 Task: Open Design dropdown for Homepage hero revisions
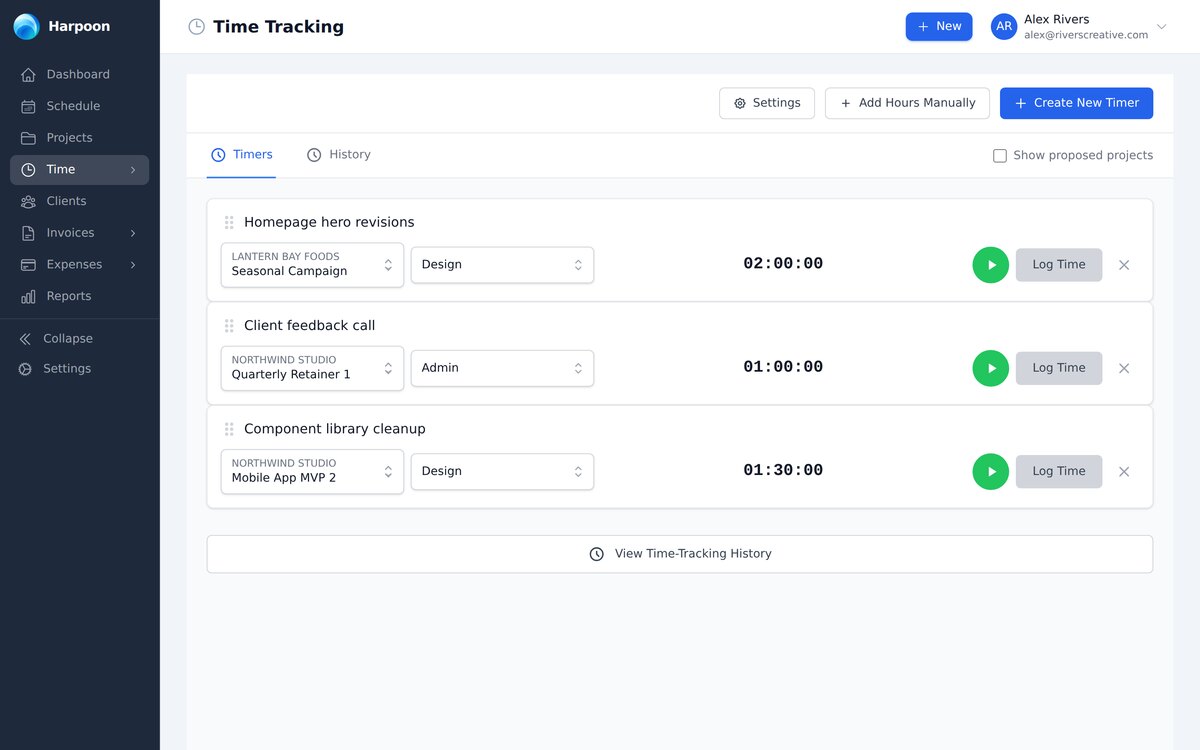(502, 265)
